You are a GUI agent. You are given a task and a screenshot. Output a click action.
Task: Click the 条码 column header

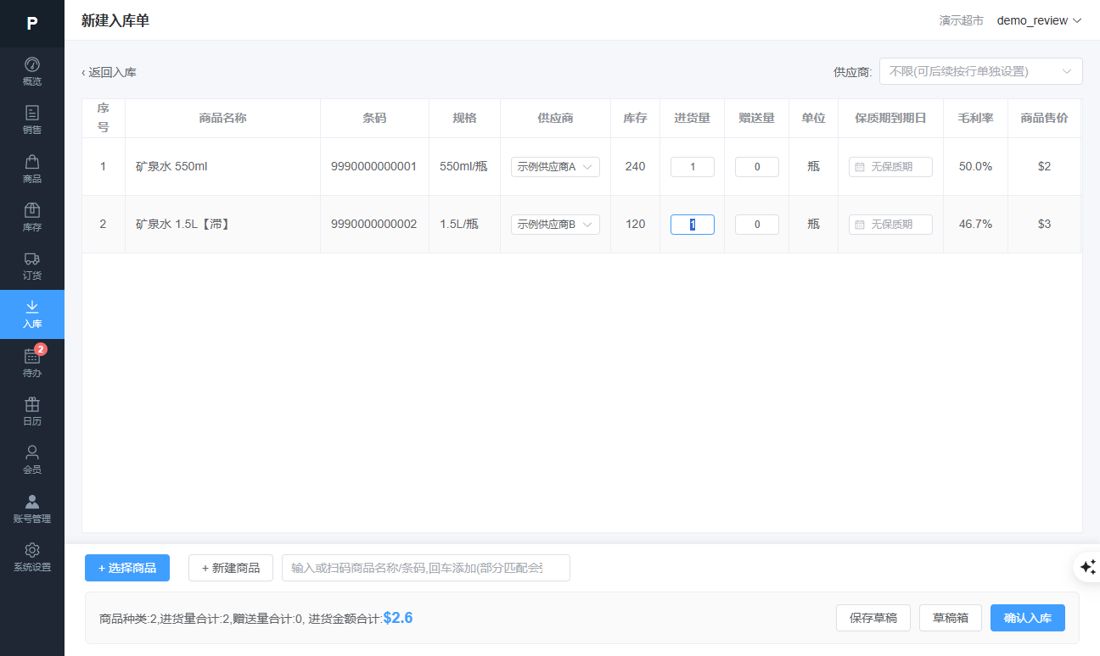[374, 118]
